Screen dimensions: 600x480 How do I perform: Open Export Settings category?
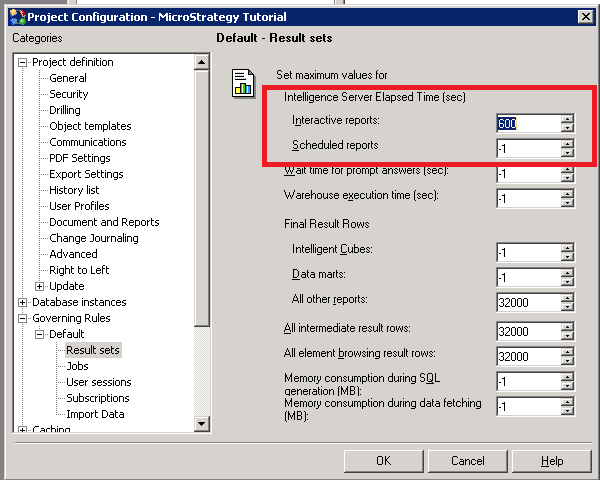coord(86,174)
